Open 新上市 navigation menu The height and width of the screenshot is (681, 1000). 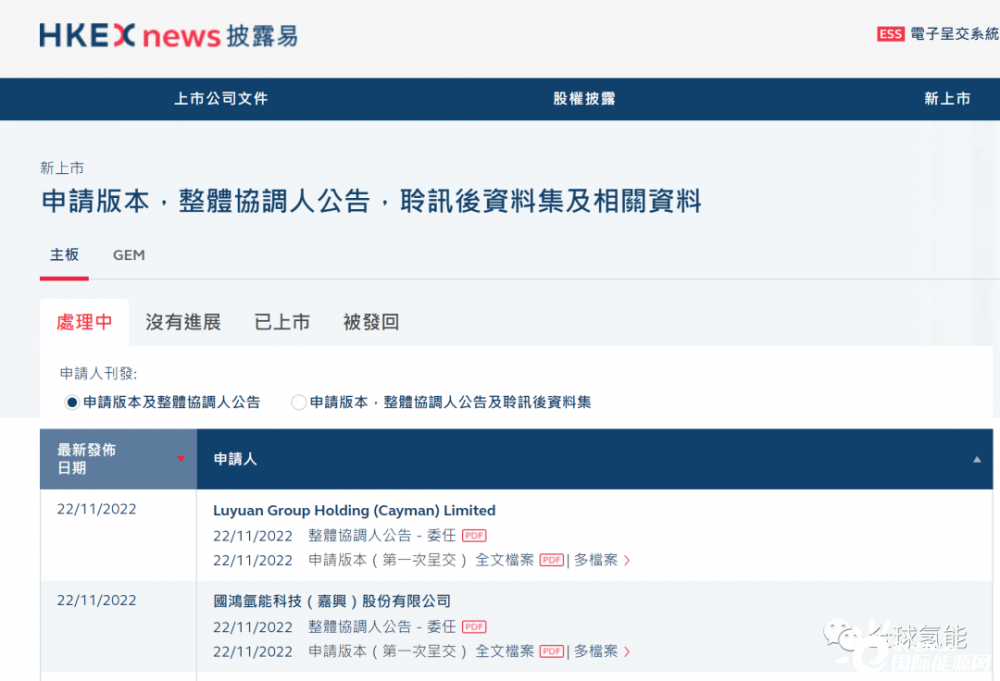(x=946, y=98)
